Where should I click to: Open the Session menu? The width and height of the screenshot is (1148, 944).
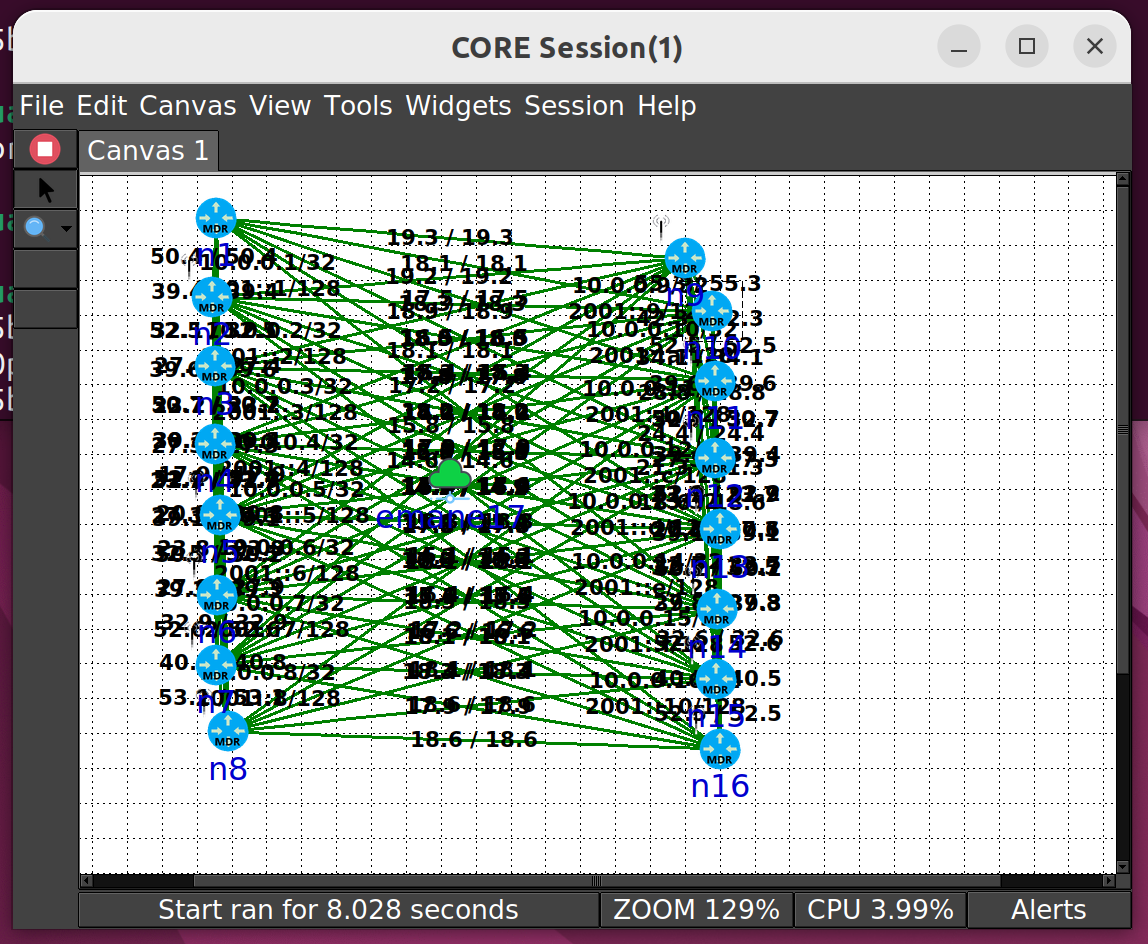pyautogui.click(x=575, y=105)
